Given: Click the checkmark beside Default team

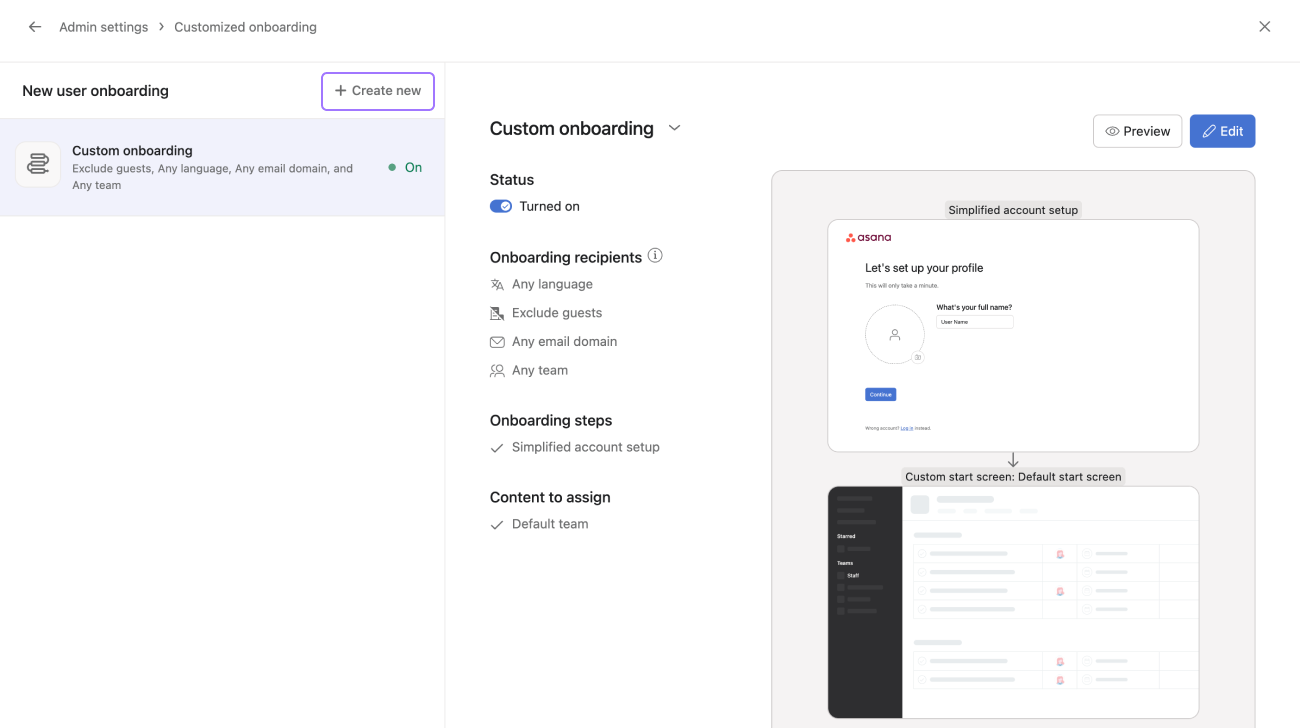Looking at the screenshot, I should [497, 523].
